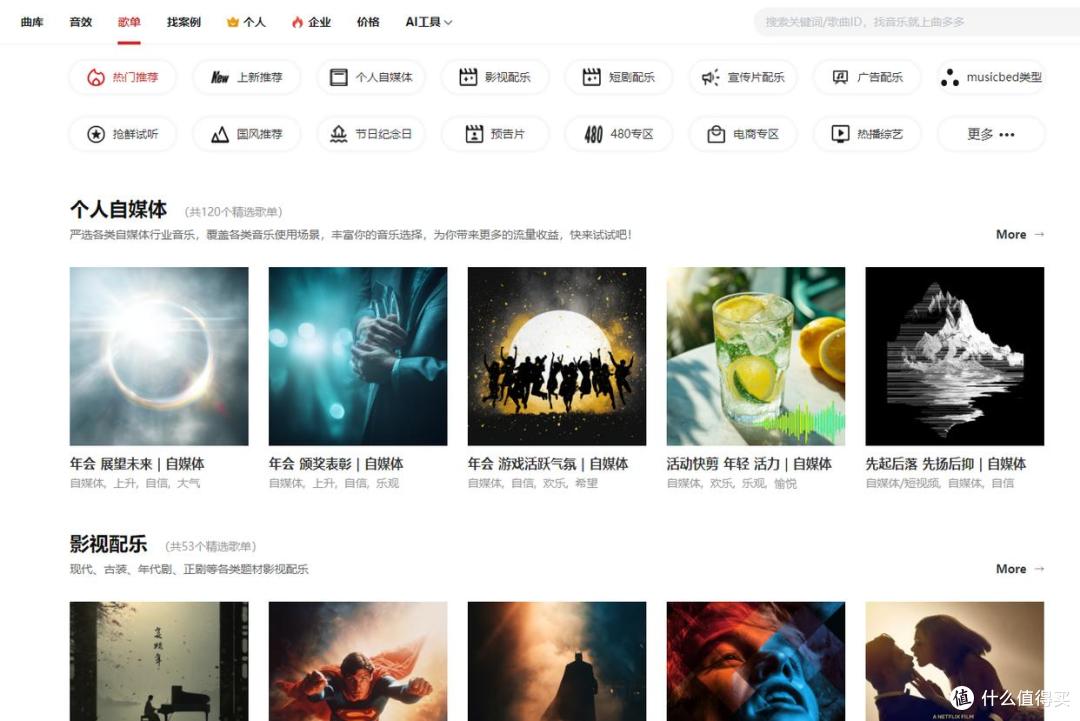Click the play screen icon for 热播综艺
The image size is (1080, 721).
(840, 134)
